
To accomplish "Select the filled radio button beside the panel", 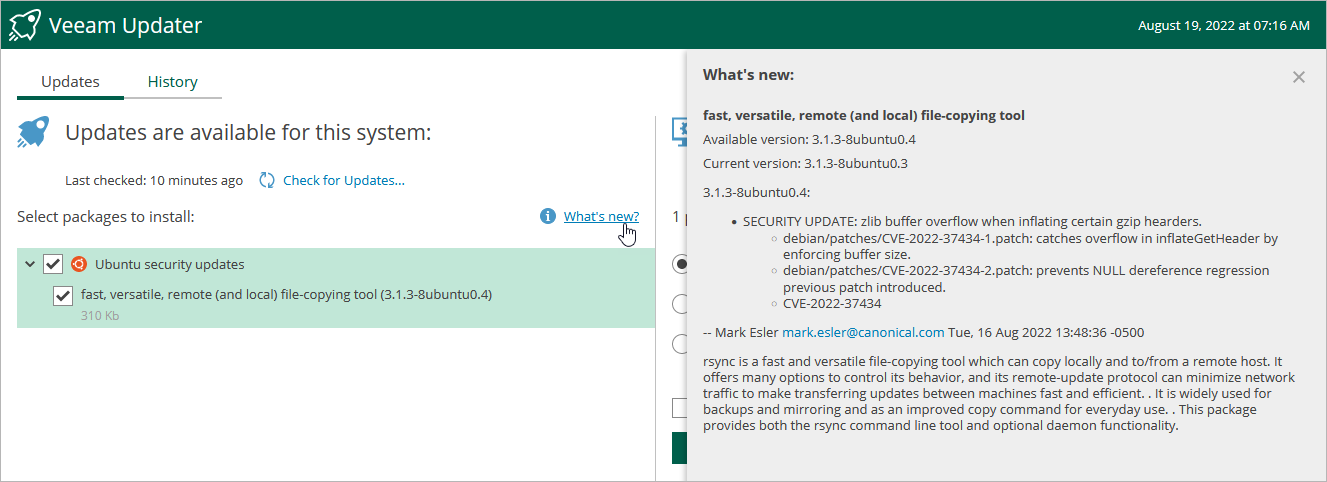I will (680, 265).
